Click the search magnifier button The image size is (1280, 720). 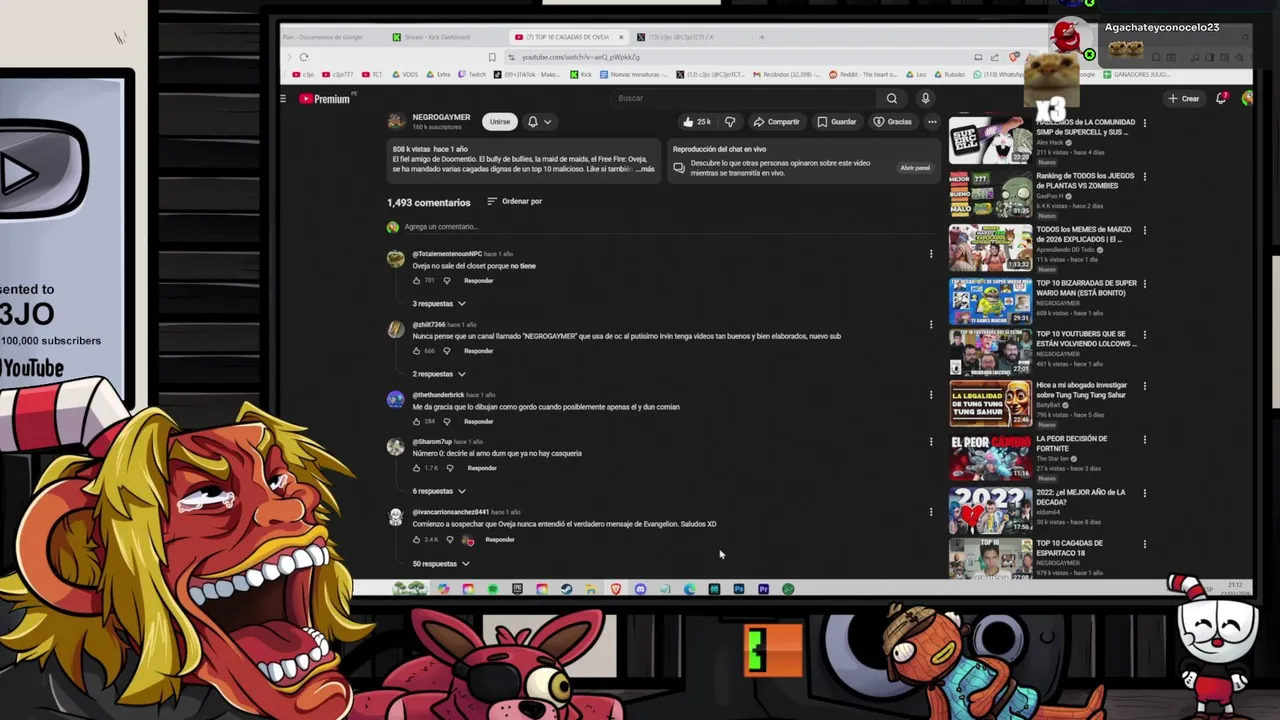891,98
